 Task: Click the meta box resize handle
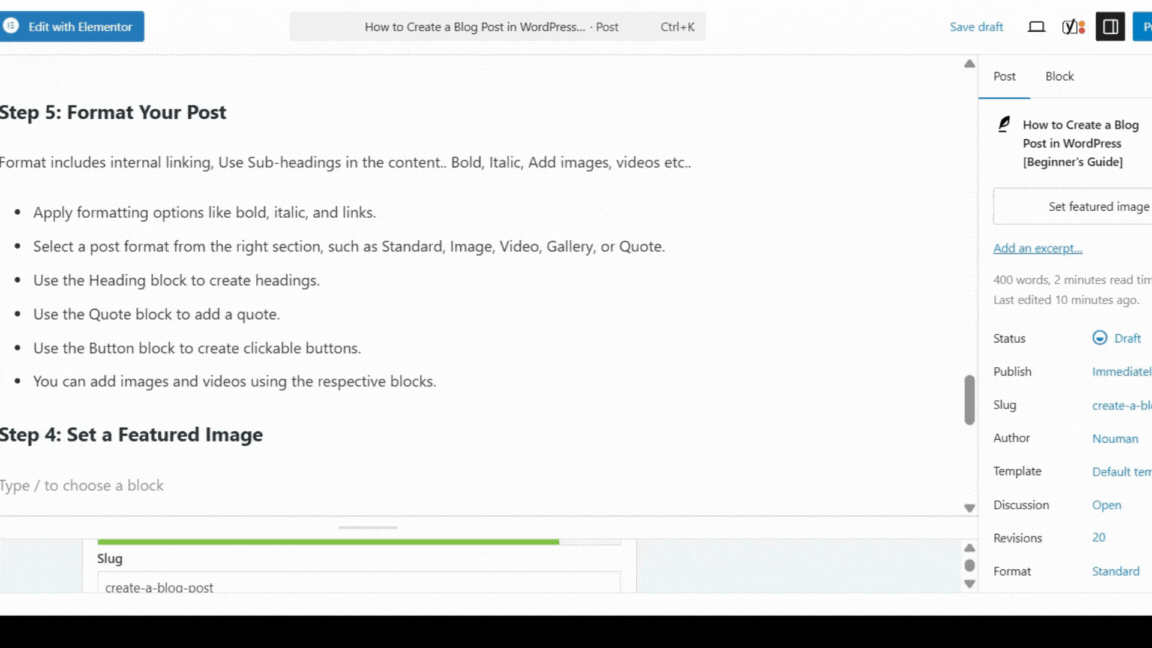coord(367,528)
